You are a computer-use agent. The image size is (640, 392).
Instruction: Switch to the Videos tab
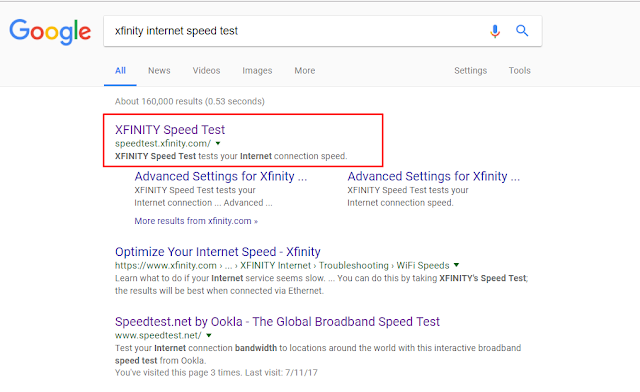click(x=206, y=71)
